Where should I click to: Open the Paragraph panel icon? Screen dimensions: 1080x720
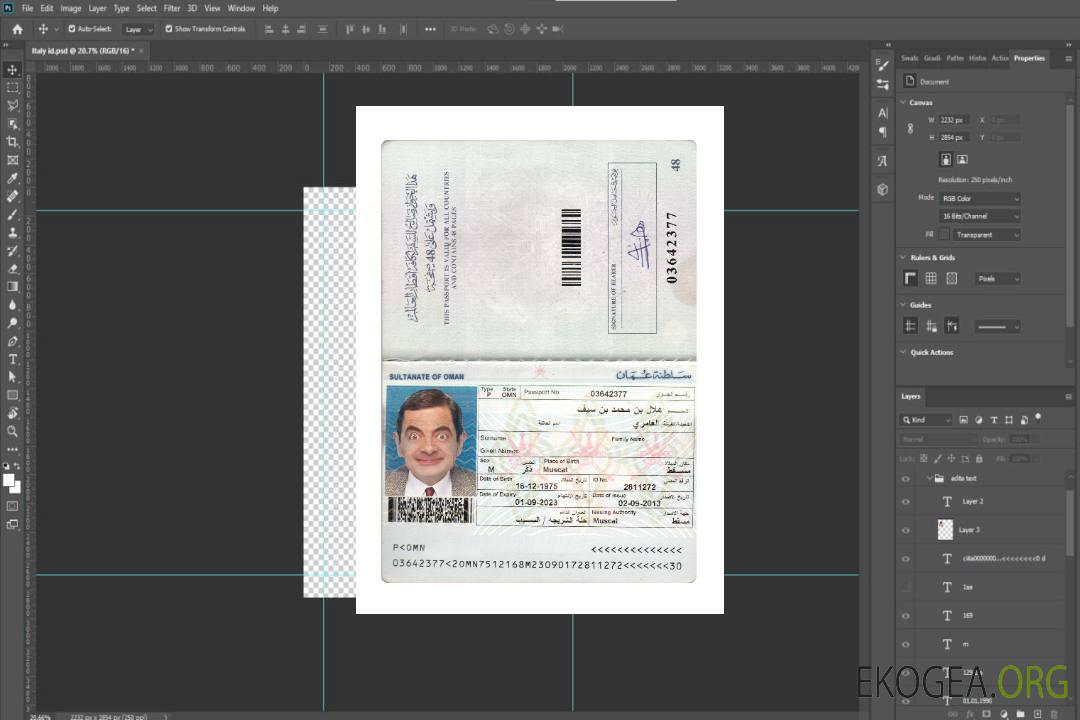[x=882, y=132]
